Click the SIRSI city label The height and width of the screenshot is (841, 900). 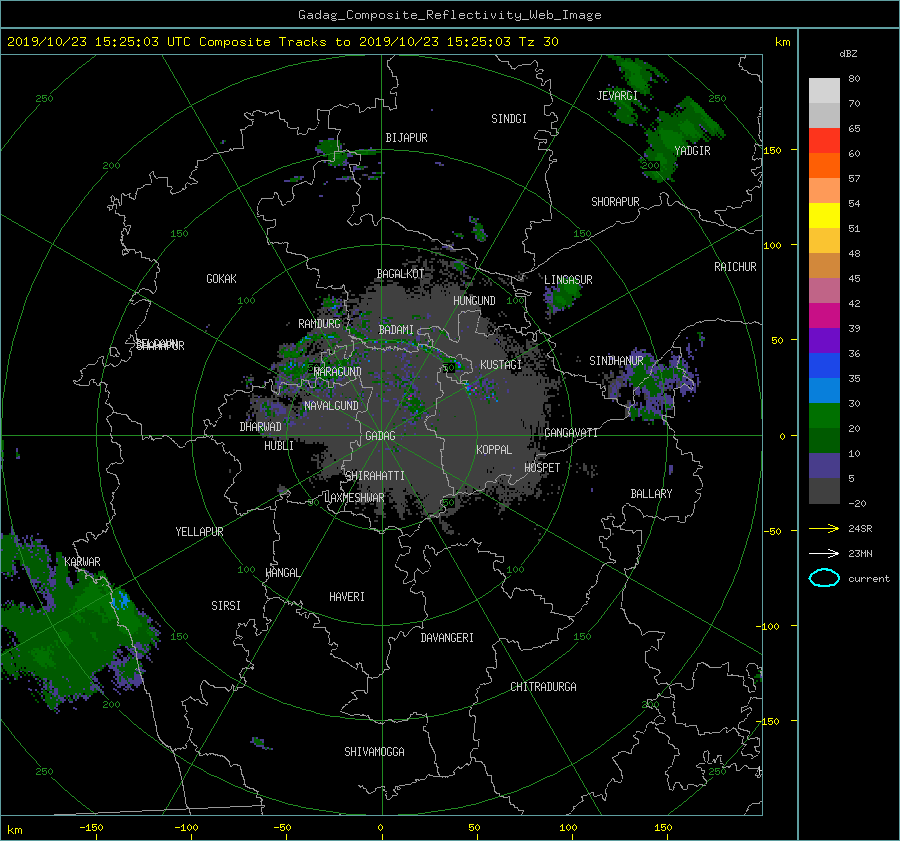(x=226, y=606)
